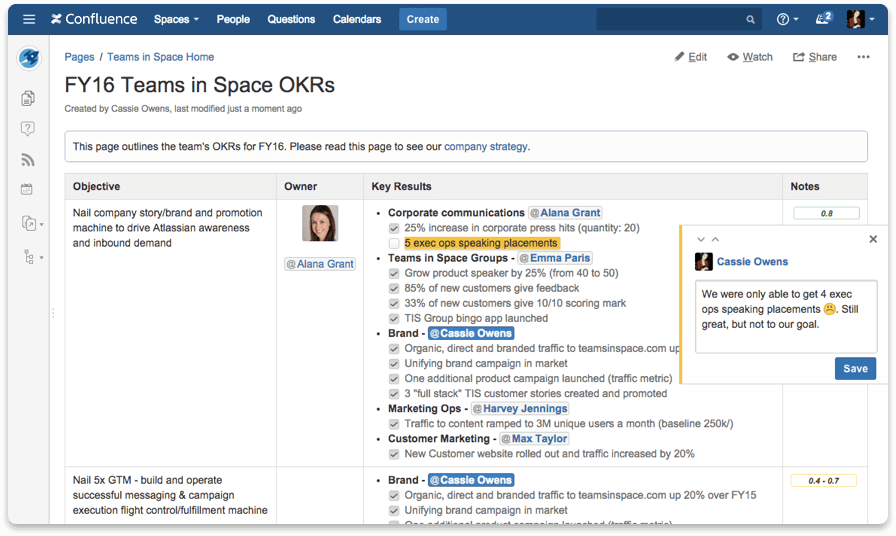This screenshot has width=896, height=536.
Task: Click the rocket space logo in the sidebar
Action: pyautogui.click(x=29, y=58)
